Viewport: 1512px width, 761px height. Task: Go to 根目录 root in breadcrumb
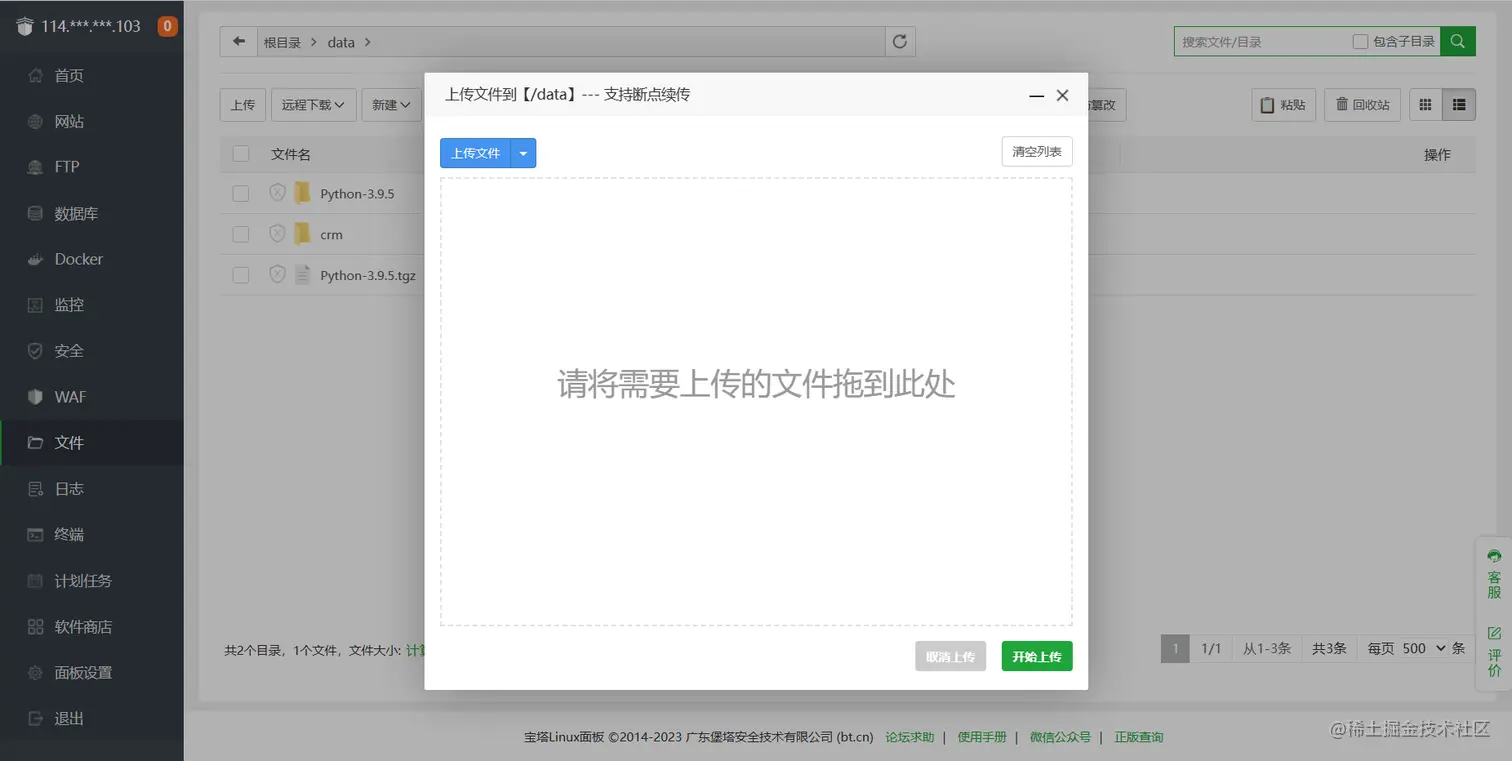[x=282, y=42]
